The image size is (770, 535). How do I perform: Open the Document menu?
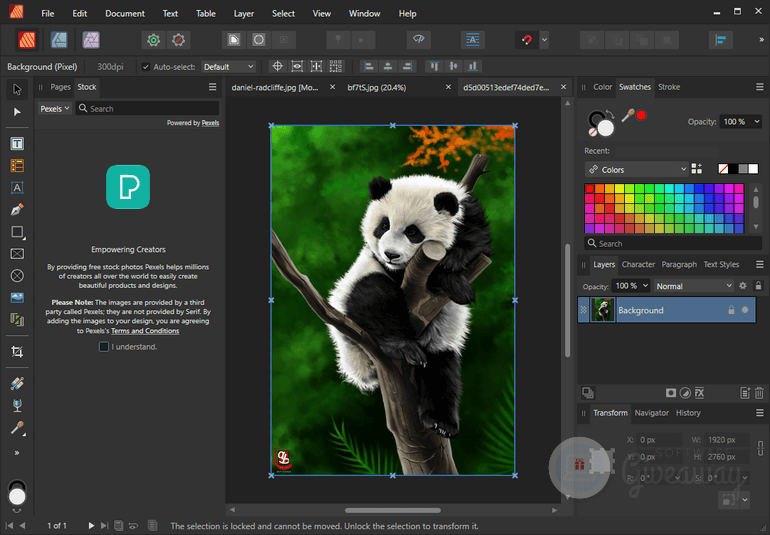click(125, 13)
